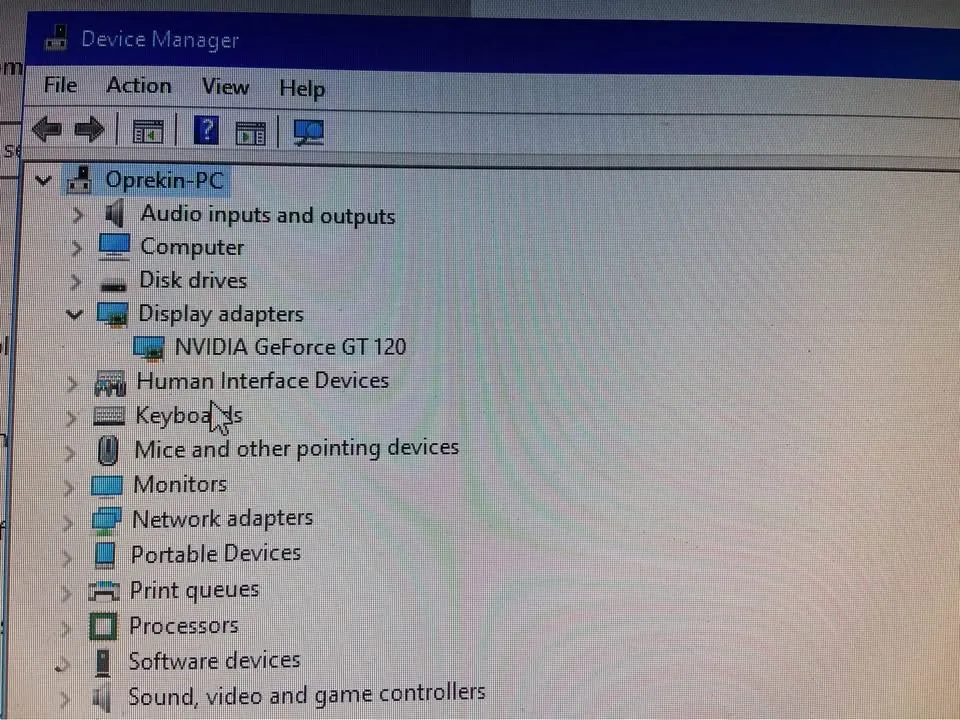Select Mice and other pointing devices
Image resolution: width=960 pixels, height=720 pixels.
296,448
